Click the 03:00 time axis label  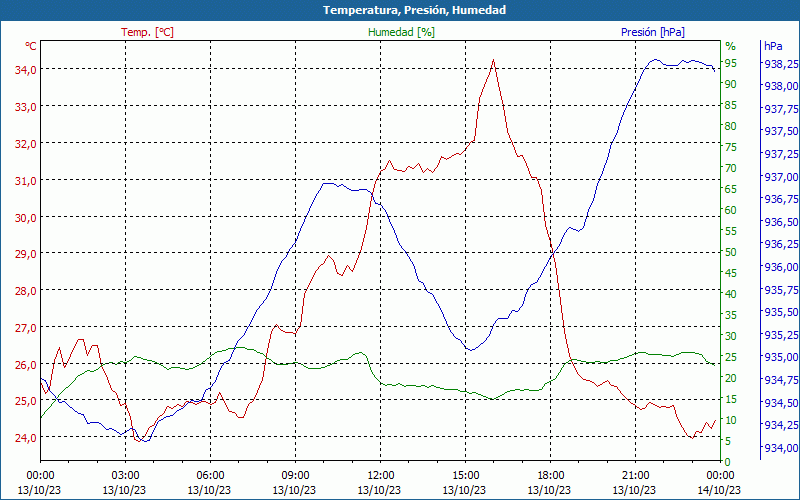click(x=126, y=476)
